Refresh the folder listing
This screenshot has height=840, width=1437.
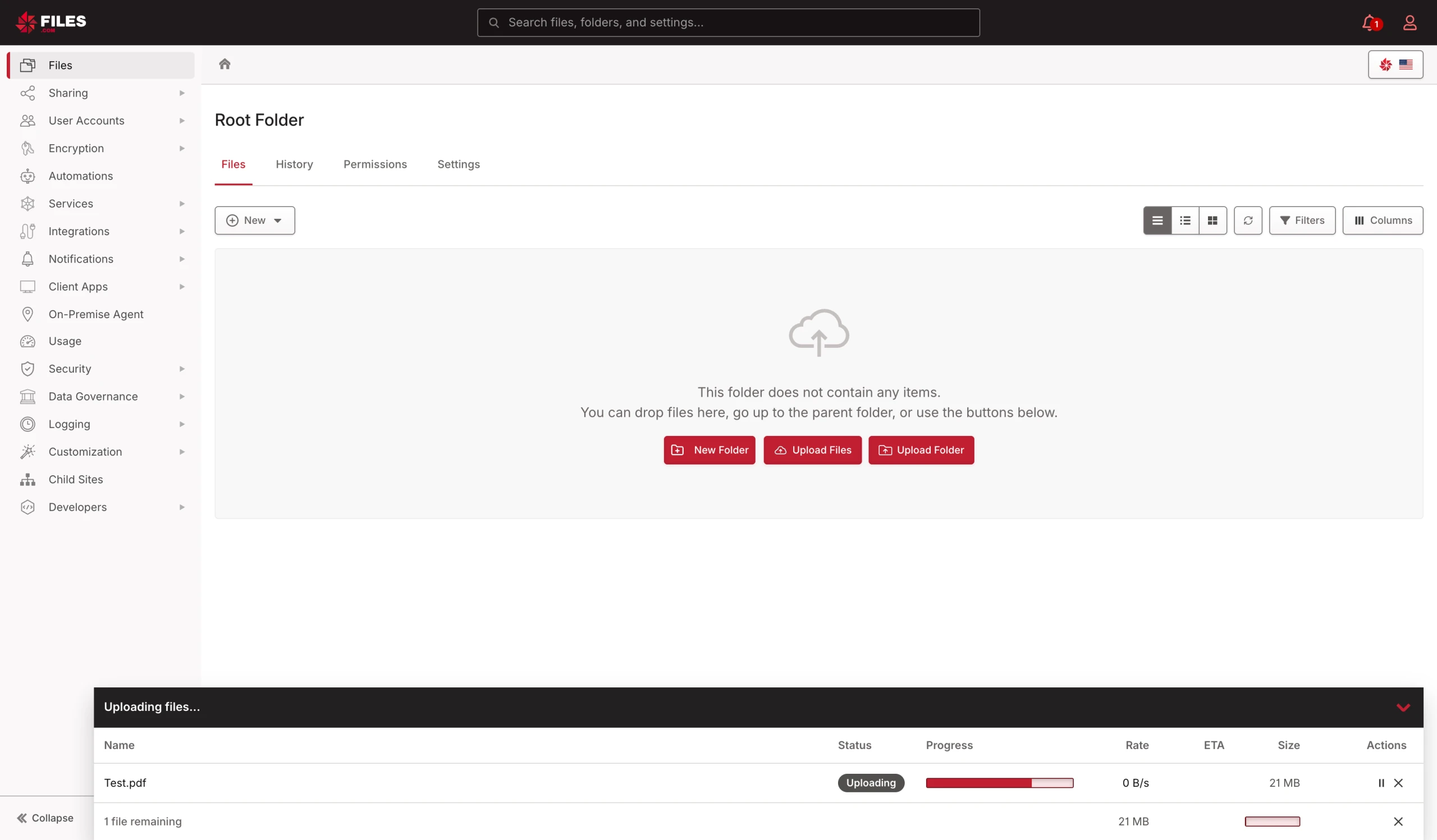1248,221
